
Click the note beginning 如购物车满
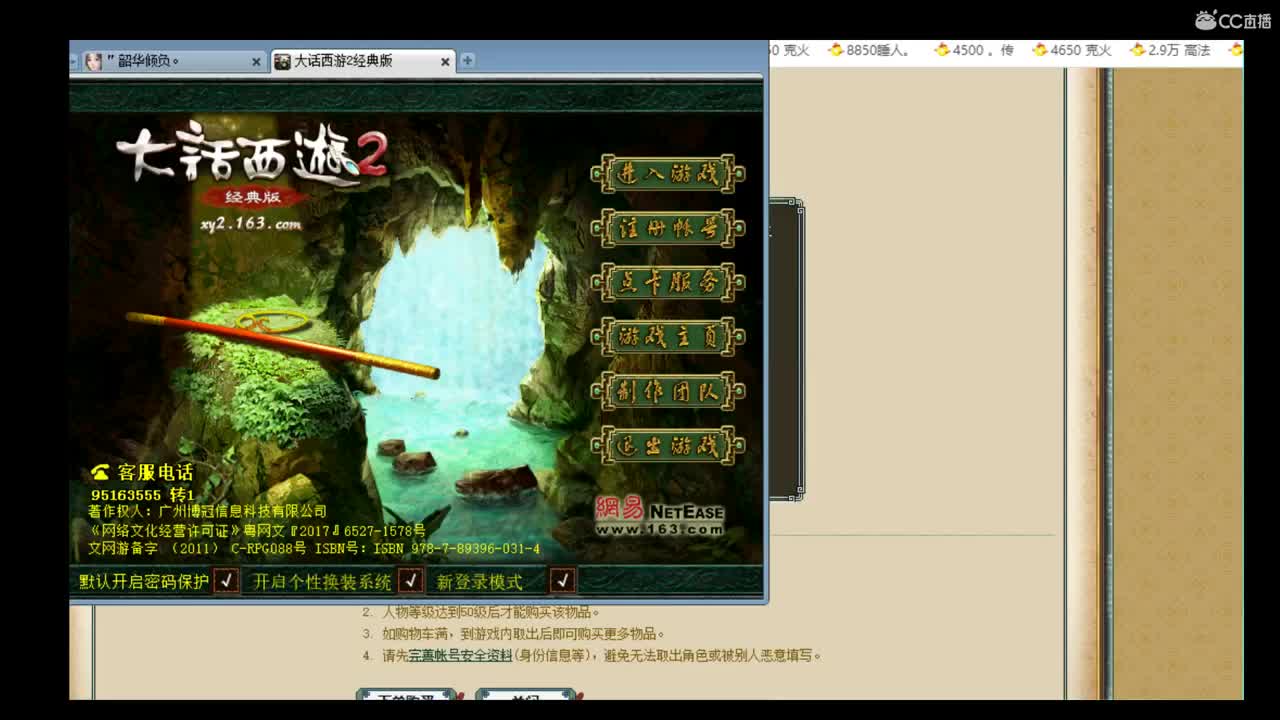(x=523, y=634)
